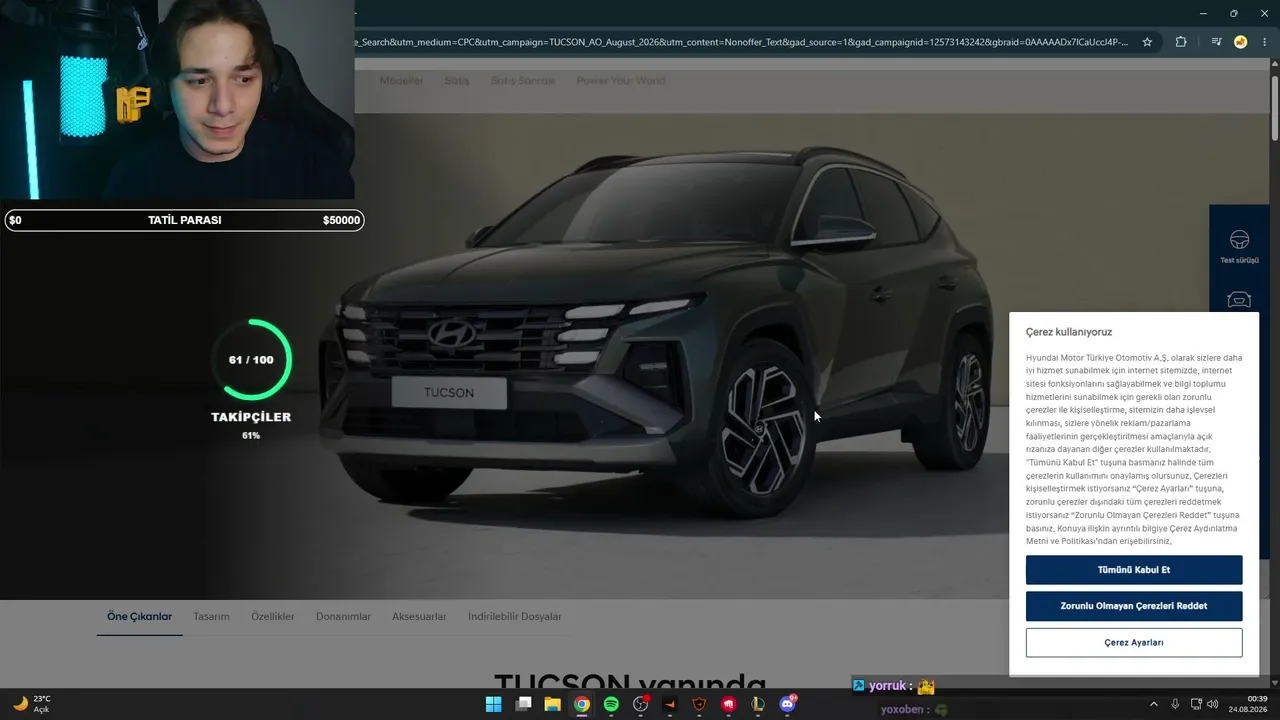Open Spotify from the taskbar

point(611,704)
